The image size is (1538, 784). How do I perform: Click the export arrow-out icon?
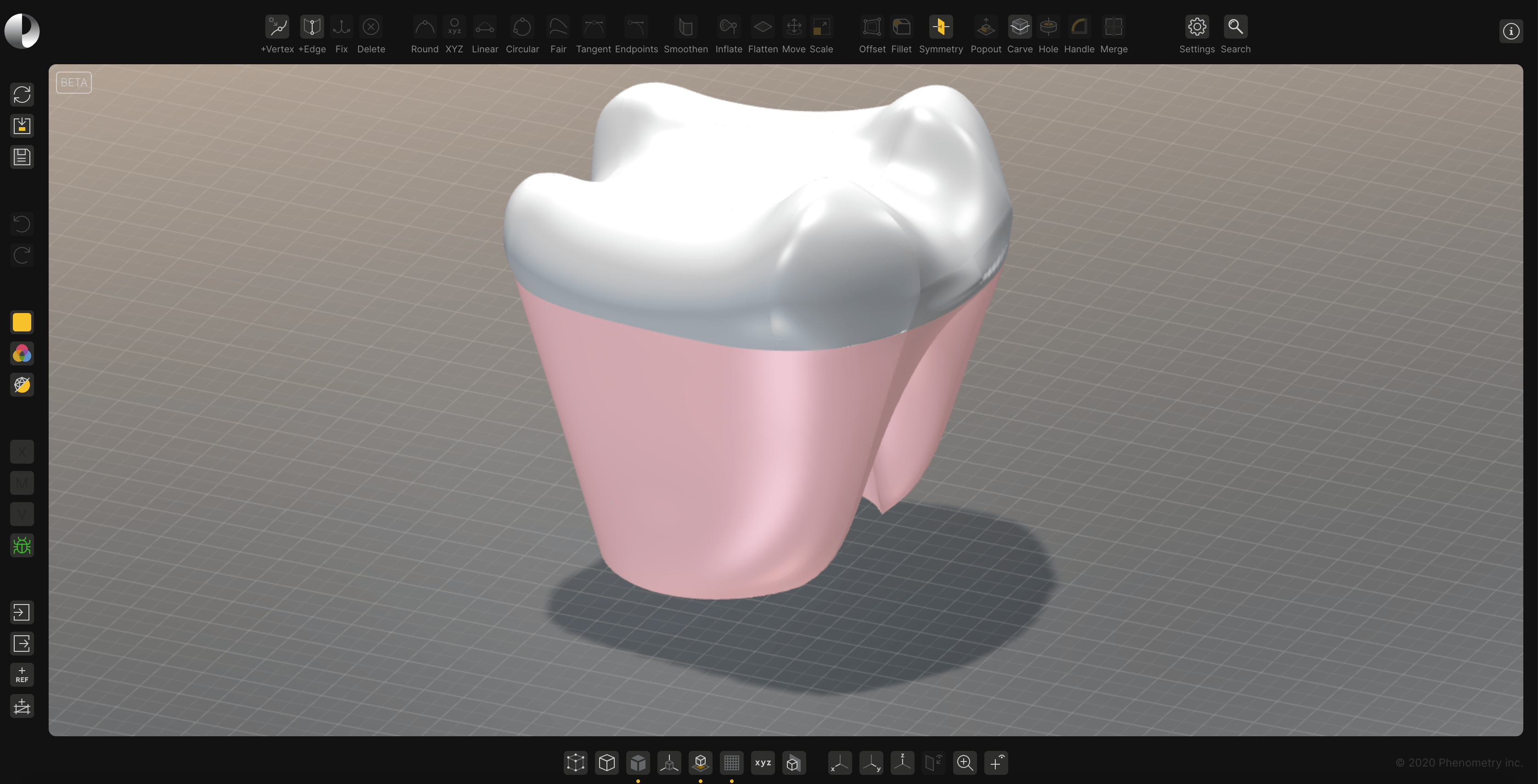(22, 644)
